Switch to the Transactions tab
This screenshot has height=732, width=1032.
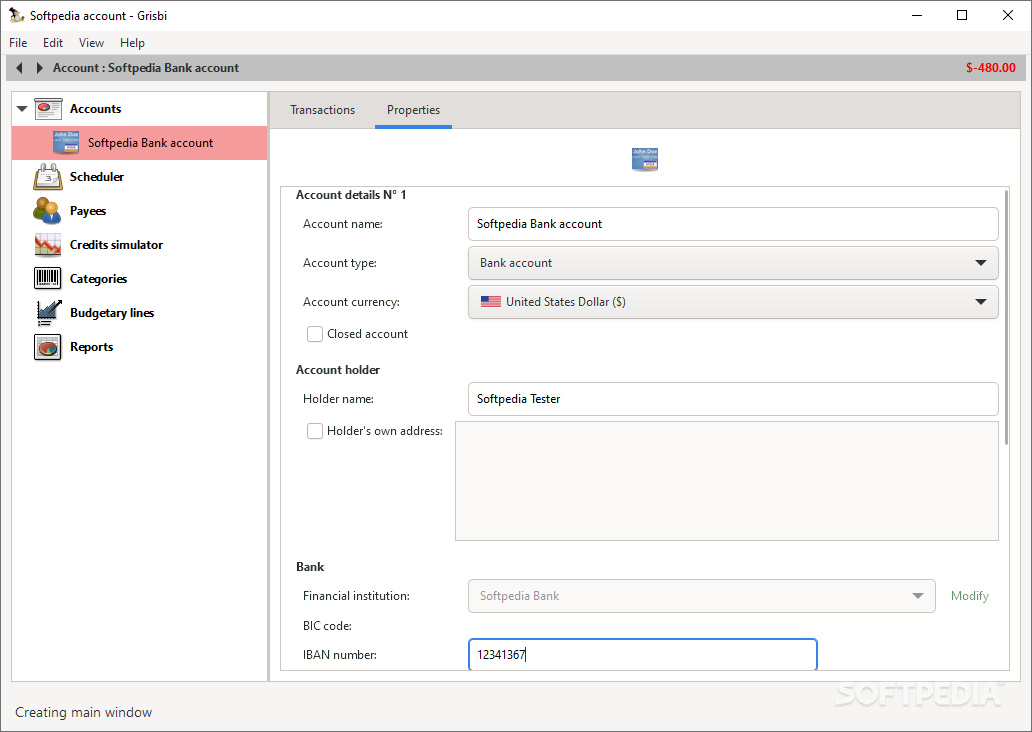pyautogui.click(x=322, y=110)
